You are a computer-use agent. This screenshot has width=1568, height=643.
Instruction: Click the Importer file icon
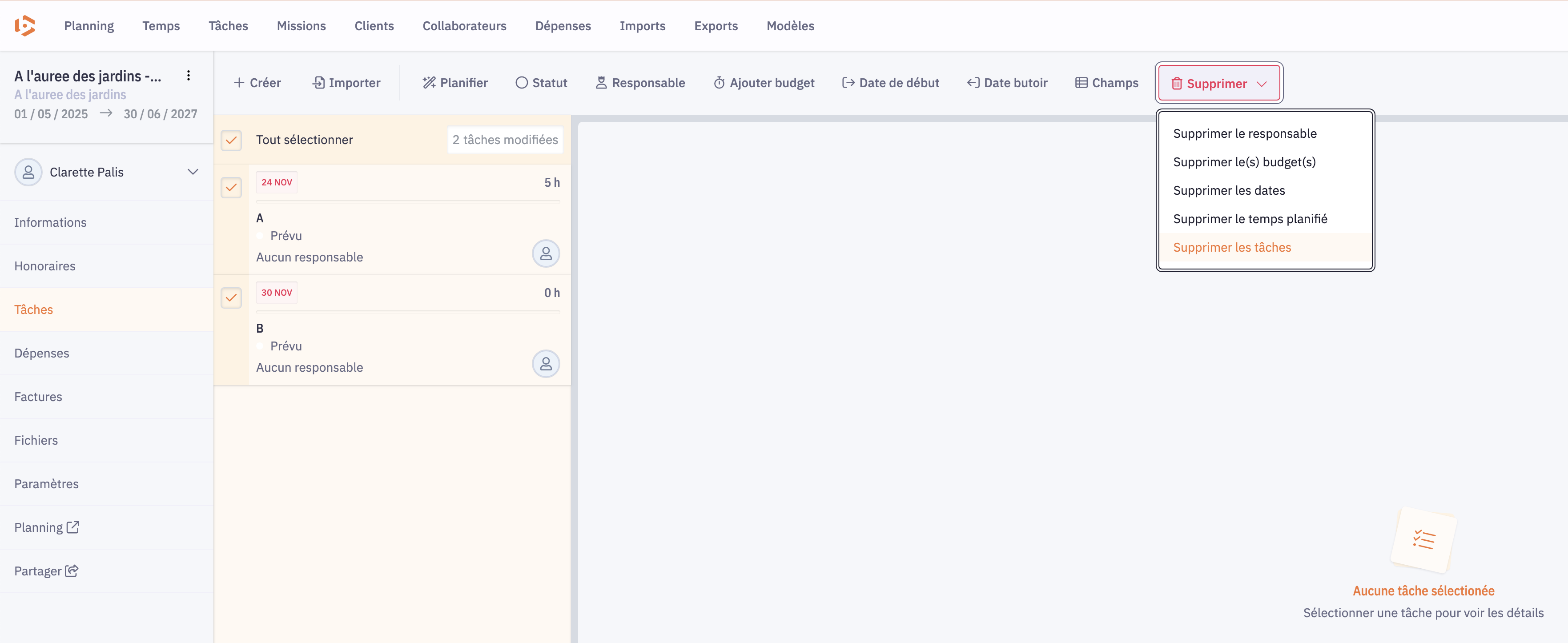[x=318, y=83]
